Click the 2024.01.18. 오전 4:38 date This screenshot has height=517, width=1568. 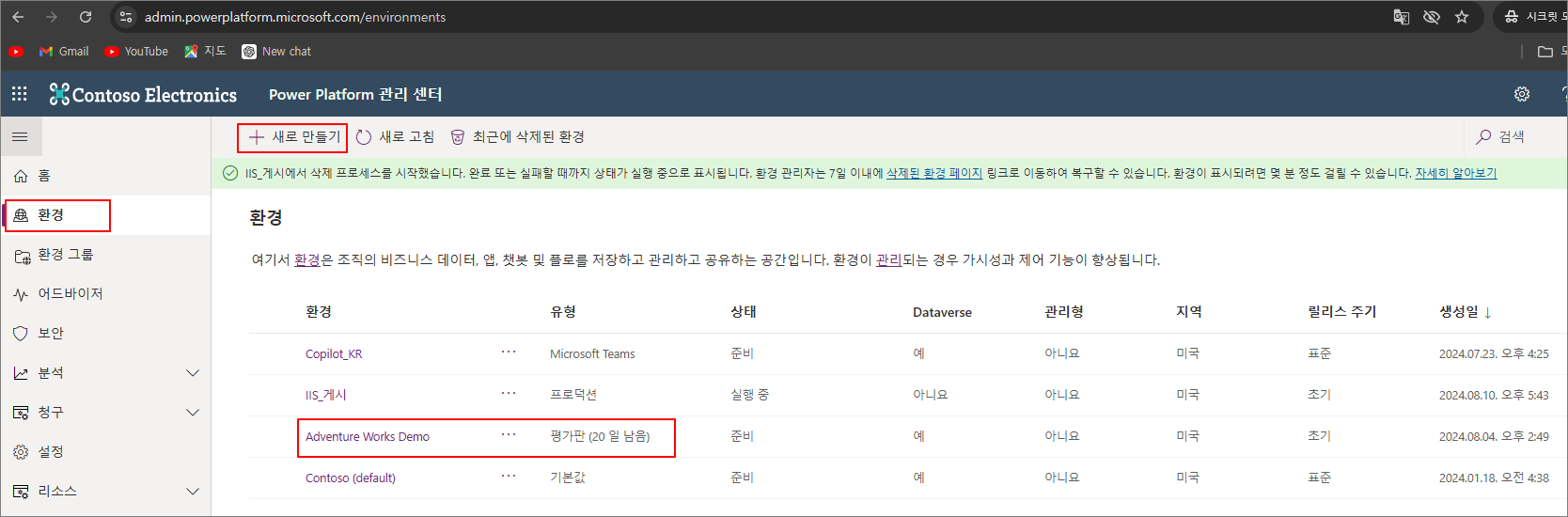click(1494, 478)
